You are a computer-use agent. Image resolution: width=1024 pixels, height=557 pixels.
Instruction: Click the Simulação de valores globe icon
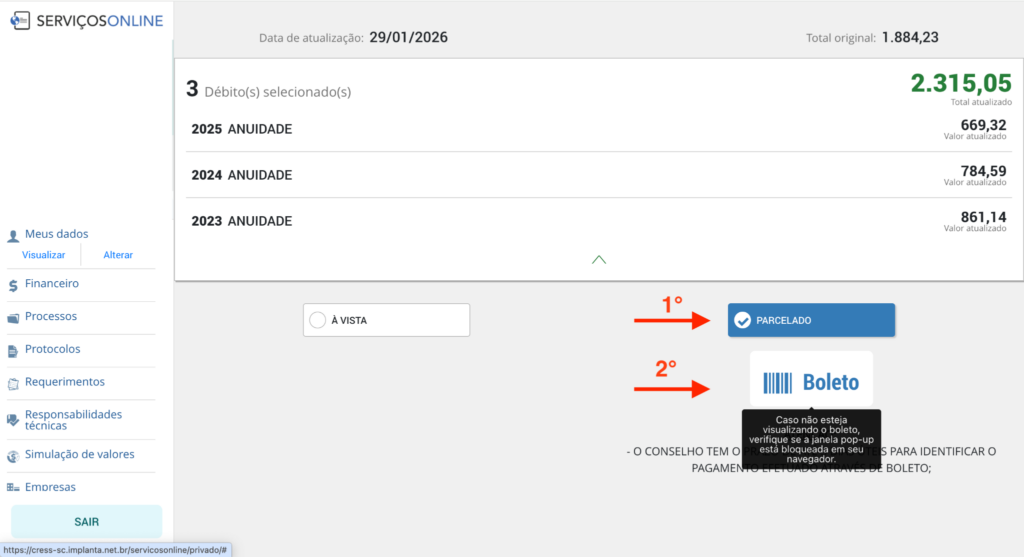click(x=13, y=455)
